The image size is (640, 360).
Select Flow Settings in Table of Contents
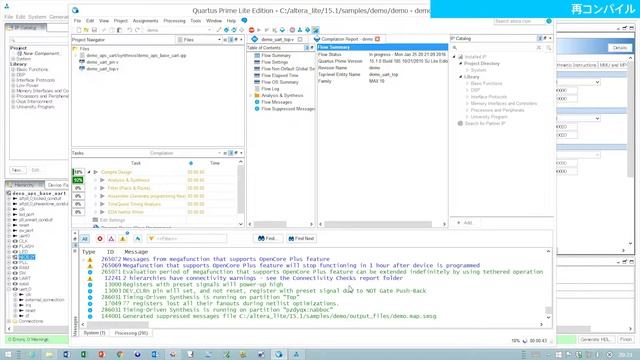coord(274,62)
